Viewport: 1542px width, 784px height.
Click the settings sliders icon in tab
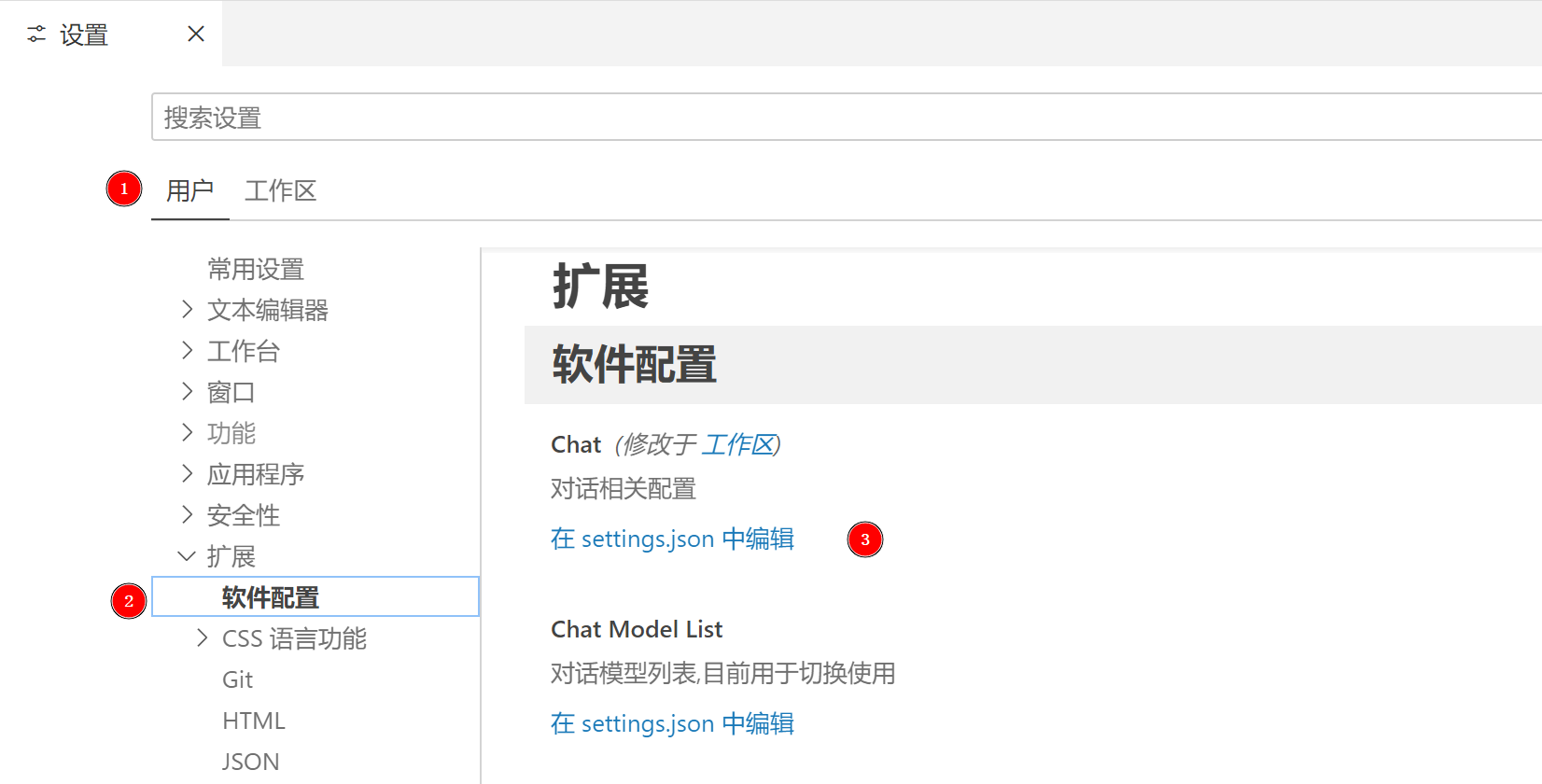pos(36,35)
